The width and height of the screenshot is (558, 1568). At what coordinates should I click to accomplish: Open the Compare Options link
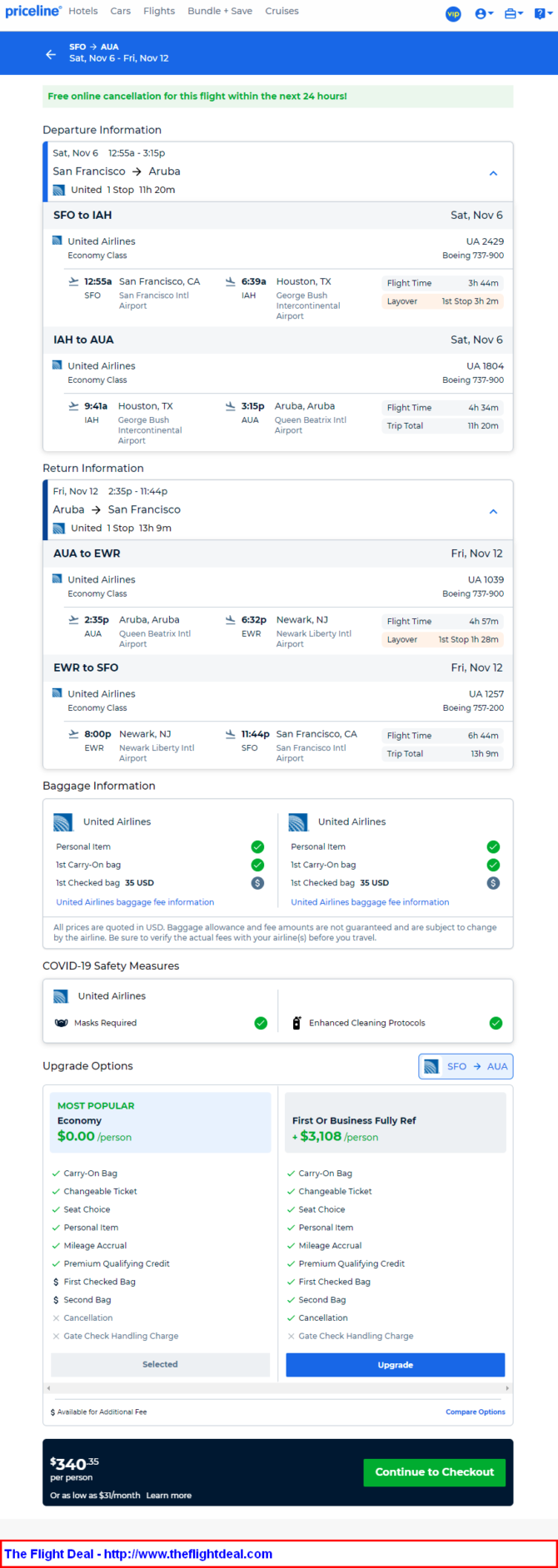point(476,1412)
